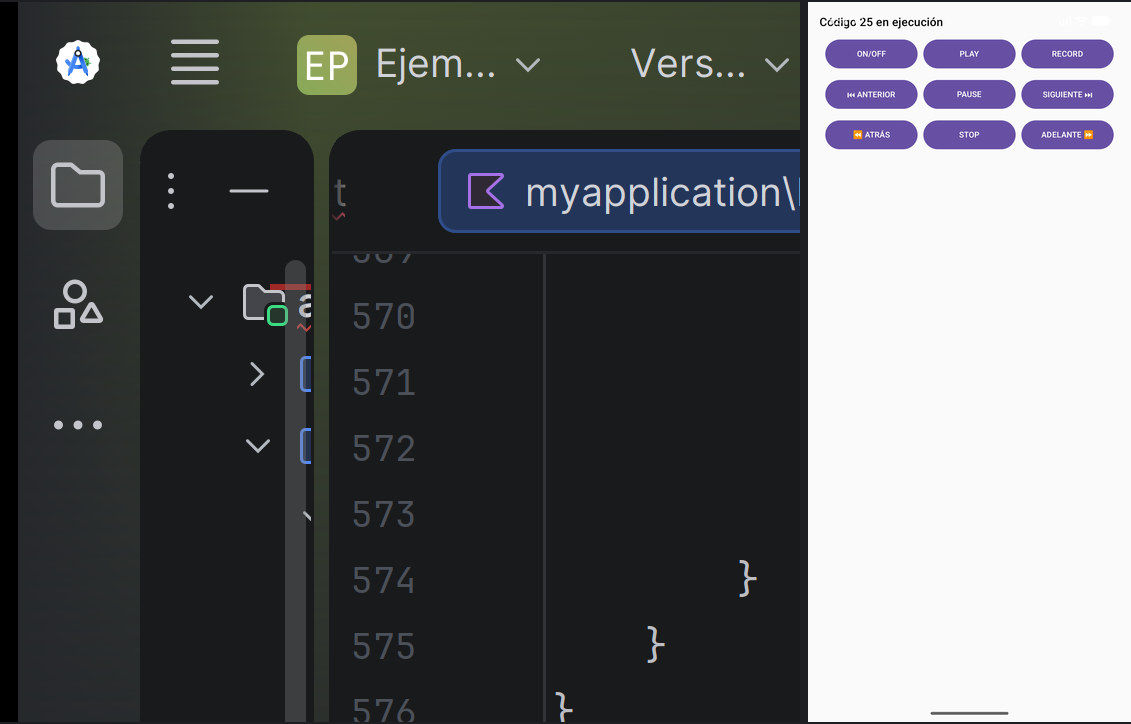Tap the ON/OFF button in the emulator
1131x724 pixels.
pos(871,54)
